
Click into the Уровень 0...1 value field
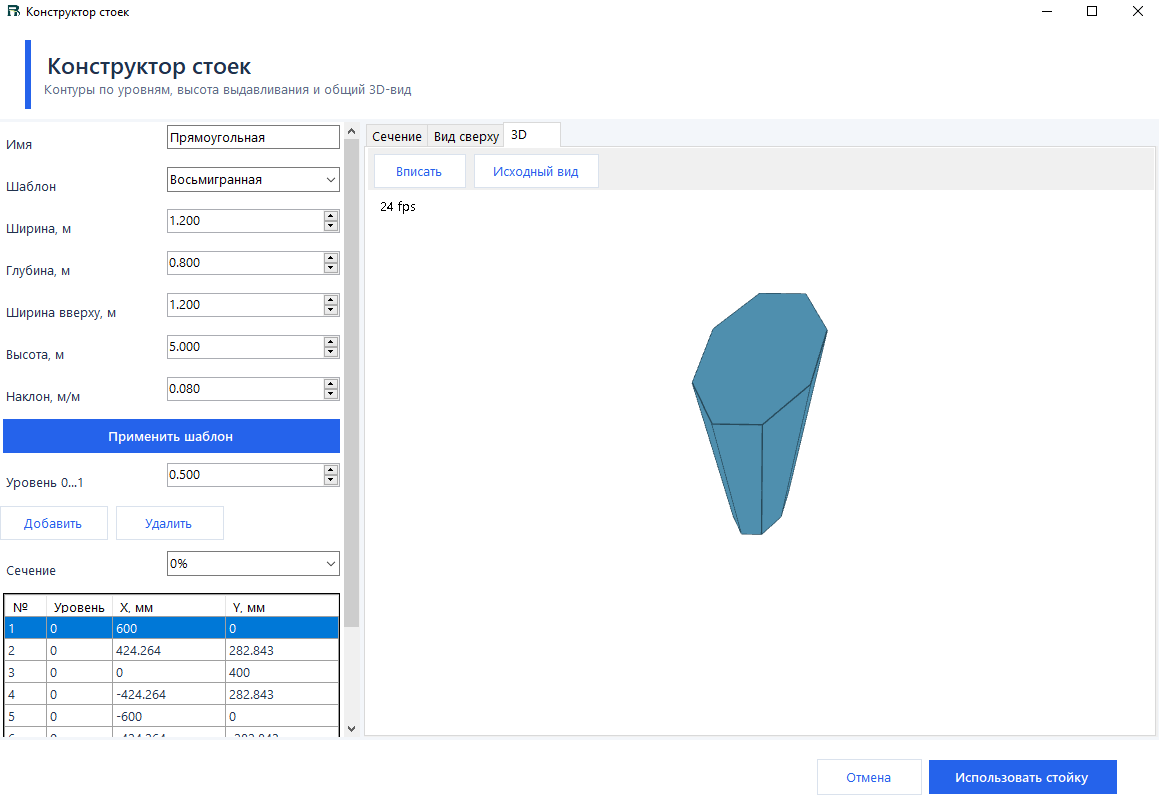tap(245, 475)
